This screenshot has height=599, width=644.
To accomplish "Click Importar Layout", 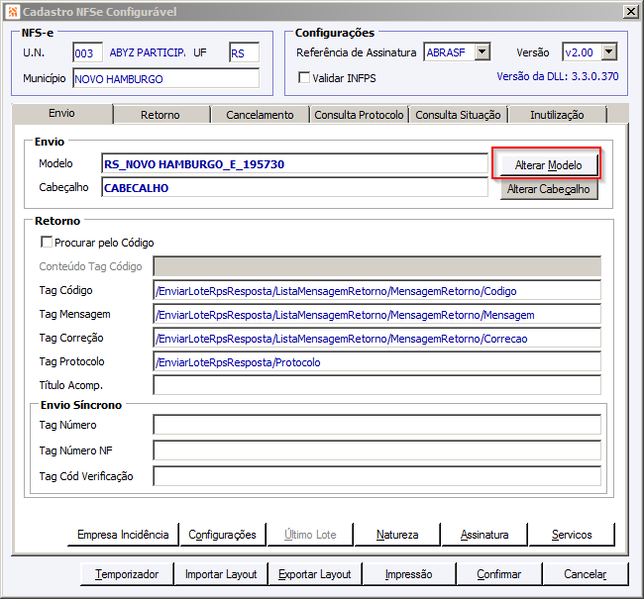I will 221,574.
